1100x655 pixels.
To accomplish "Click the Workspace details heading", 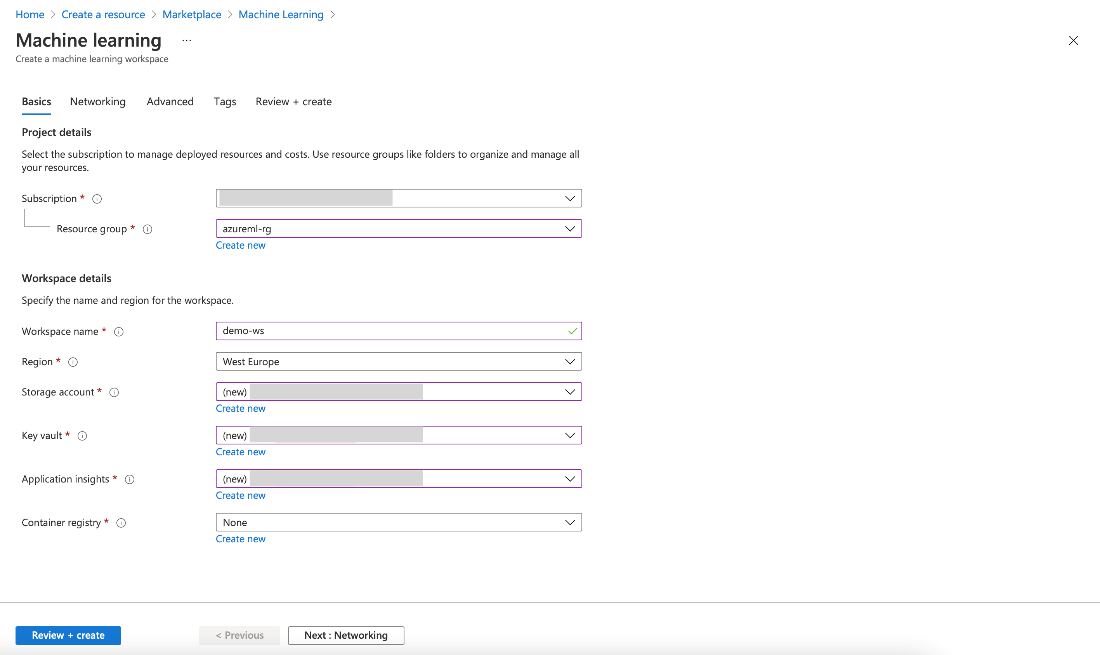I will tap(67, 278).
